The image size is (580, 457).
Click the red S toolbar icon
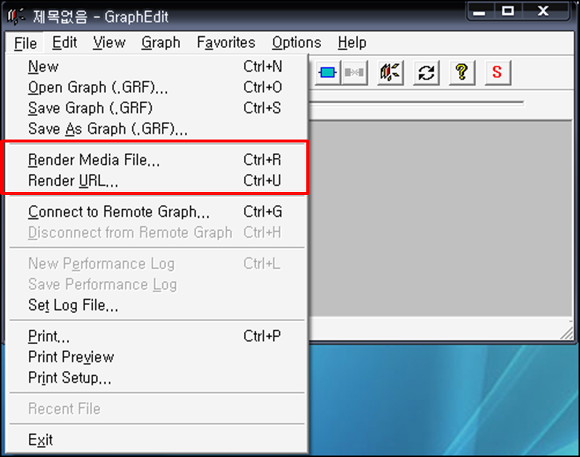tap(498, 73)
